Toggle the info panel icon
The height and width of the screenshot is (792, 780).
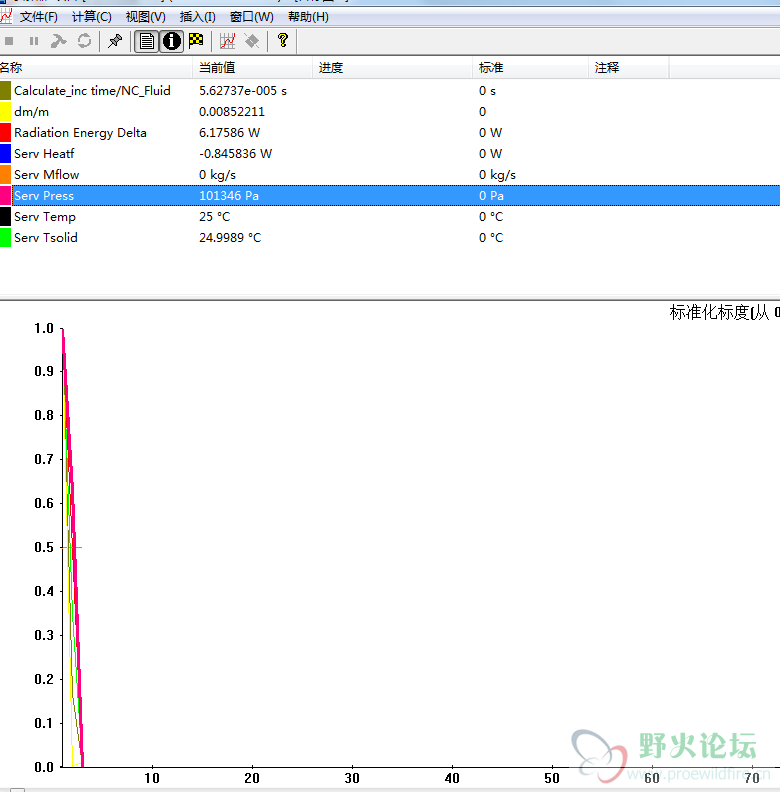[172, 41]
